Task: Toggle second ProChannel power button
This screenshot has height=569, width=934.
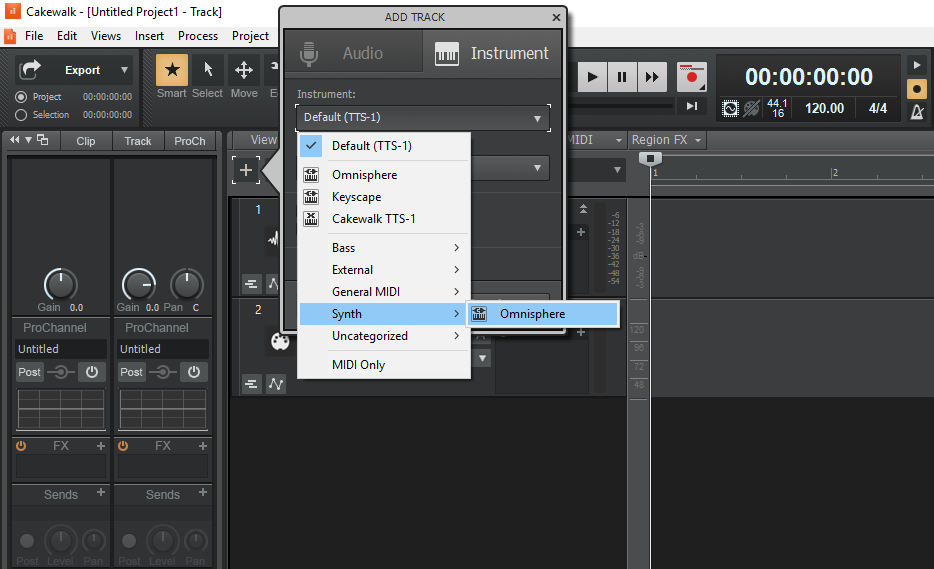Action: click(194, 372)
